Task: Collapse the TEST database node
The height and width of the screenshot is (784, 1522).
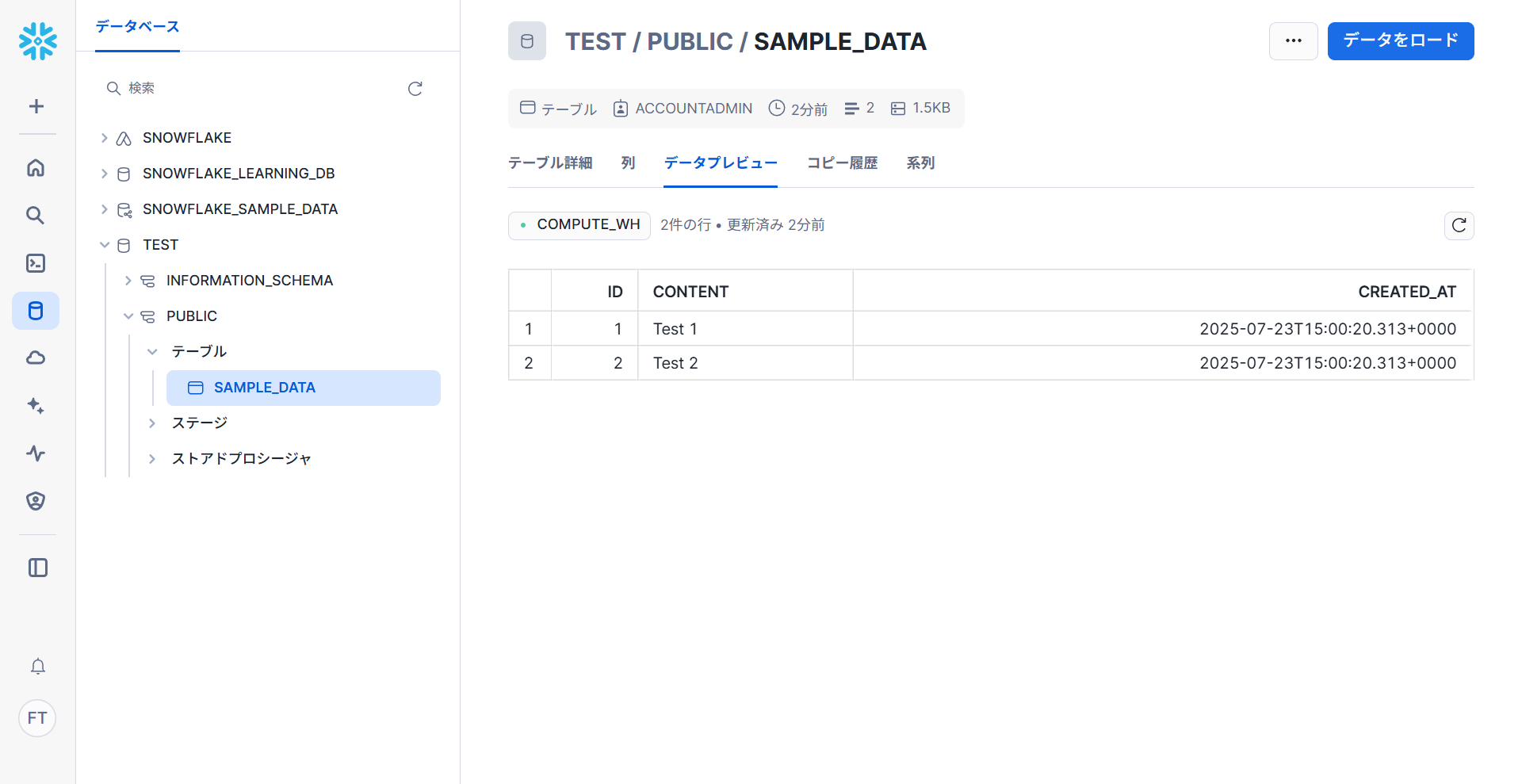Action: (104, 245)
